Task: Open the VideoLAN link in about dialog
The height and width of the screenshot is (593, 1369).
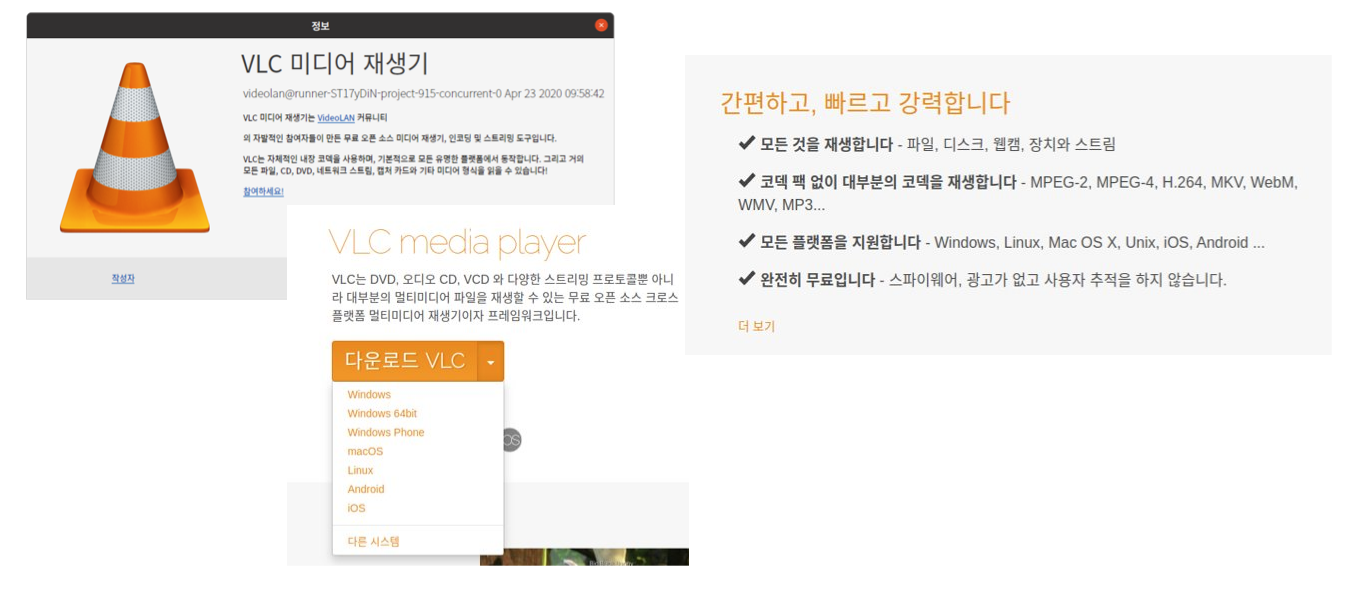Action: point(336,118)
